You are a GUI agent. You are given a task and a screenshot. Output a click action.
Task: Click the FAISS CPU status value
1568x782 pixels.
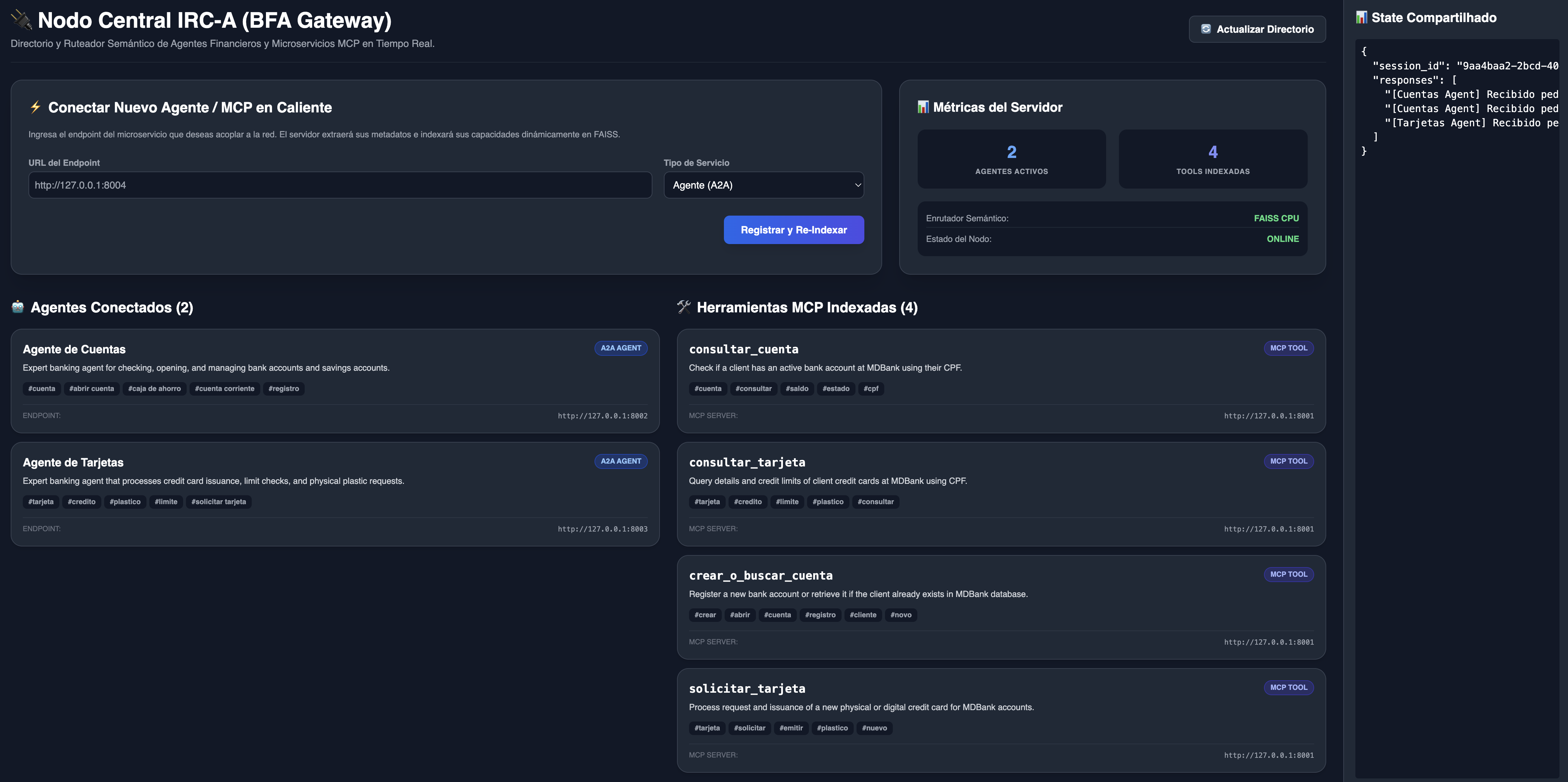pyautogui.click(x=1276, y=218)
